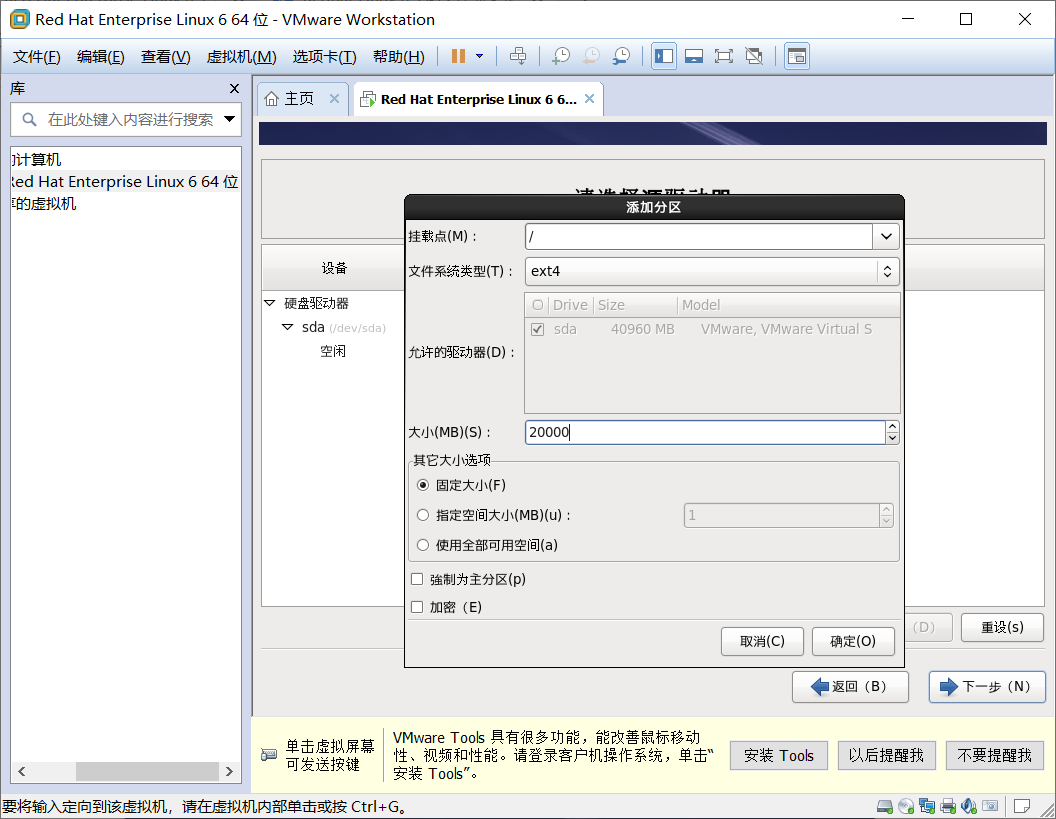Click the CD/DVD drive status icon
The image size is (1056, 819).
tap(906, 806)
